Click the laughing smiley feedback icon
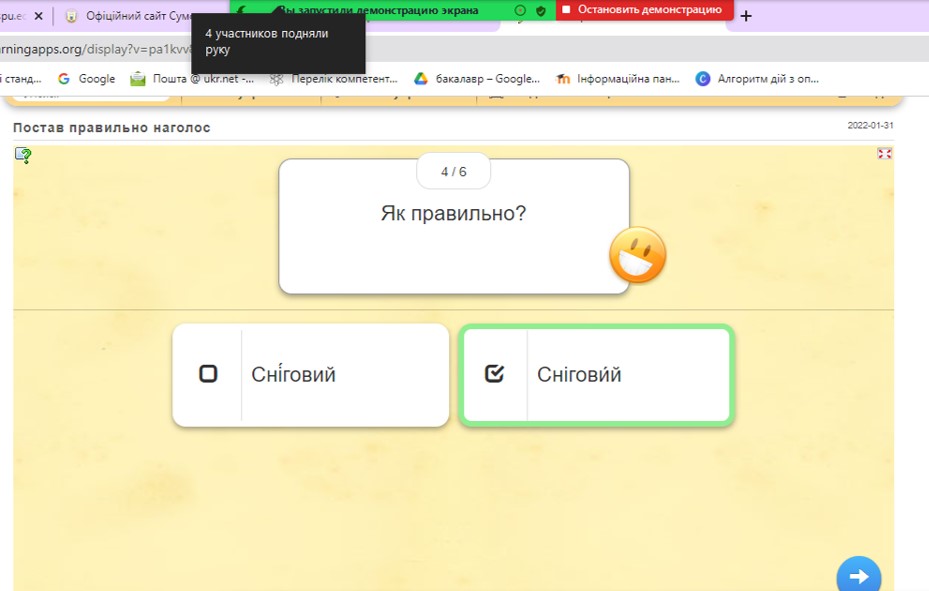This screenshot has height=591, width=929. (638, 255)
